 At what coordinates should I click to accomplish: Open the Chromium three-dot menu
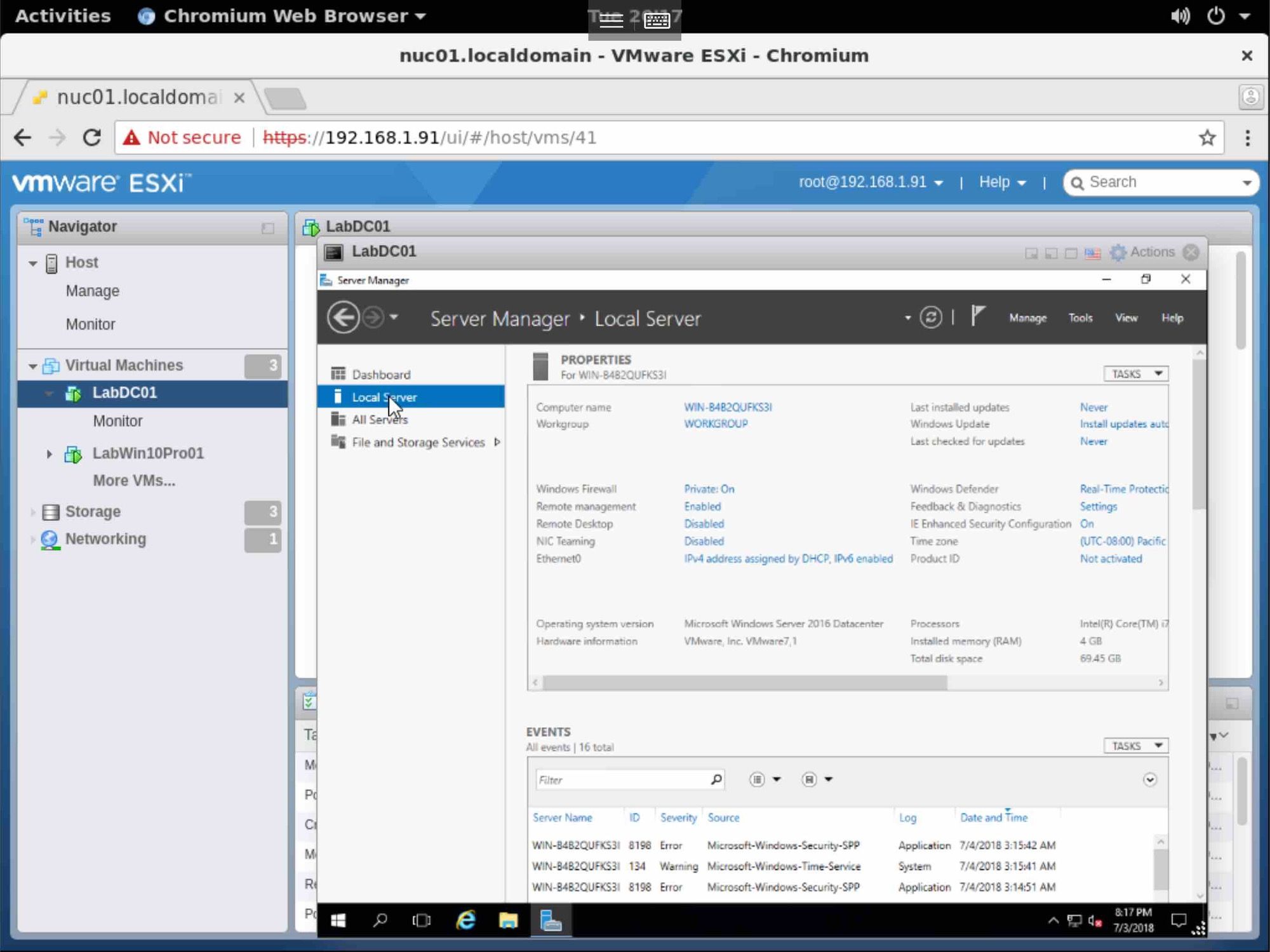tap(1247, 137)
